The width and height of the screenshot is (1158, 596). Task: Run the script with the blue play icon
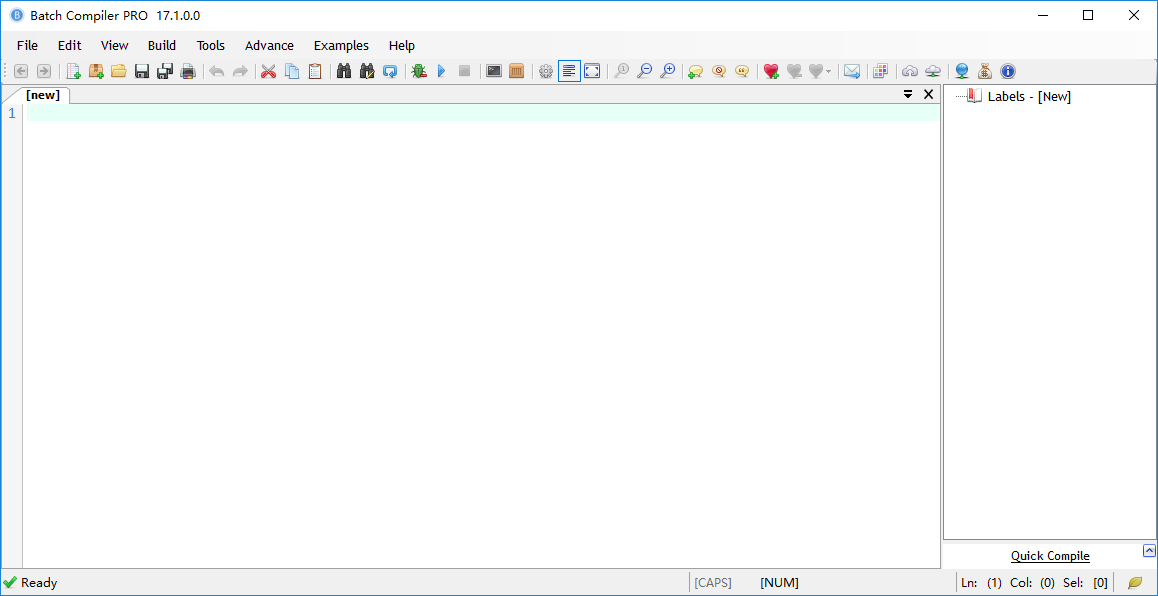pos(442,72)
